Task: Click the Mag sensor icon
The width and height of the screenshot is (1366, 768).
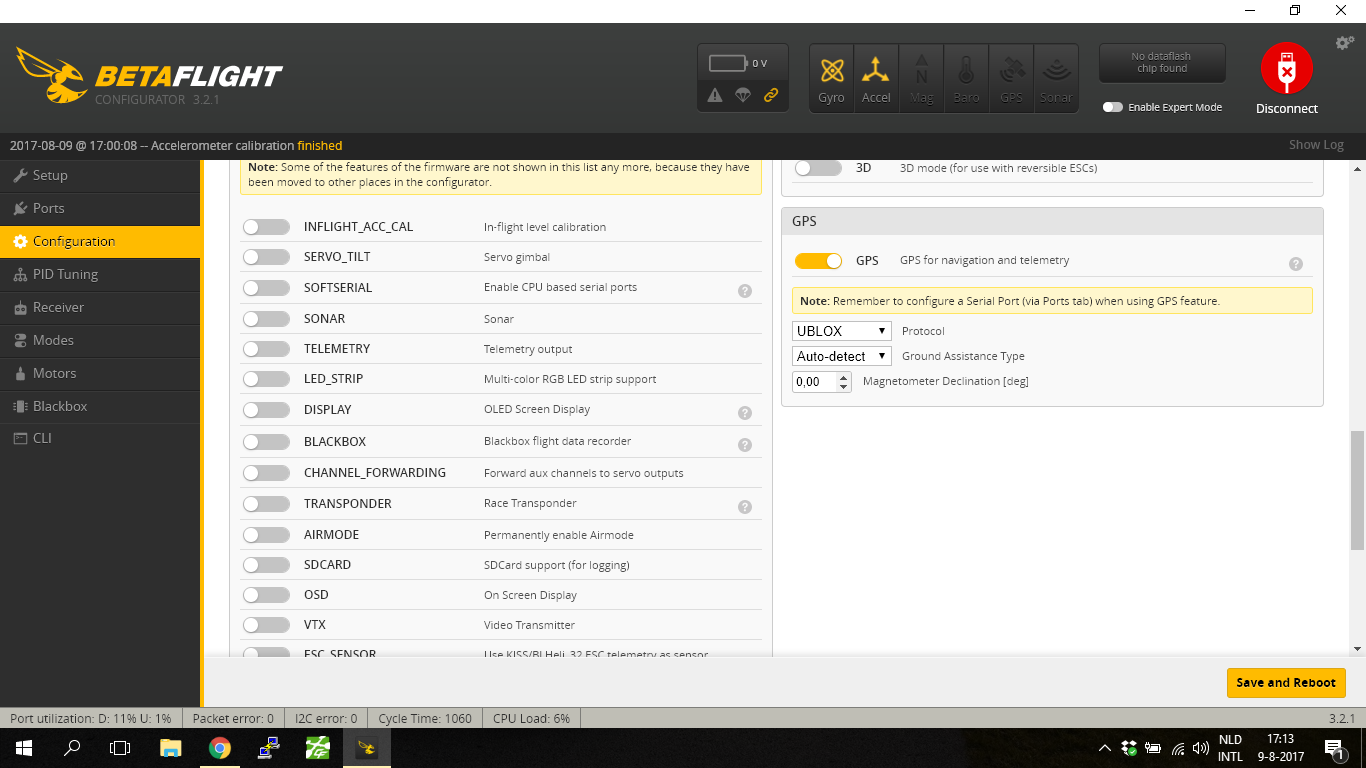Action: [921, 78]
